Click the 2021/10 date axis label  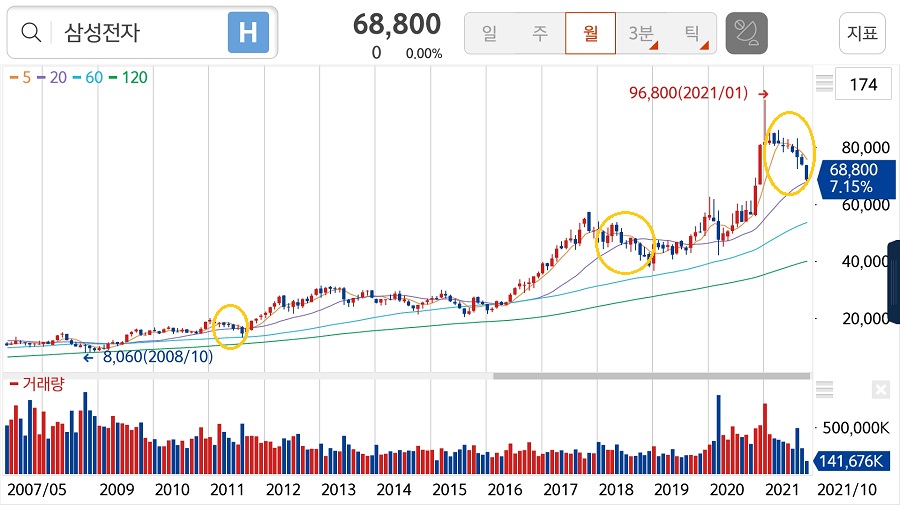[x=847, y=490]
